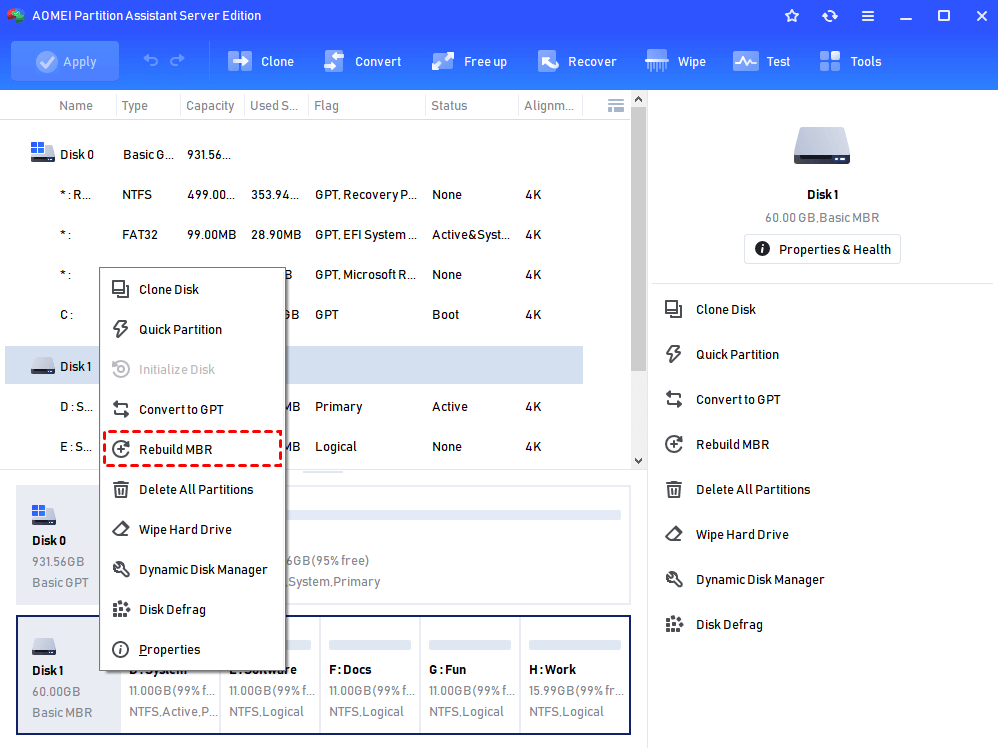This screenshot has height=748, width=998.
Task: Click the Disk 1 drive image in the right panel
Action: click(822, 146)
